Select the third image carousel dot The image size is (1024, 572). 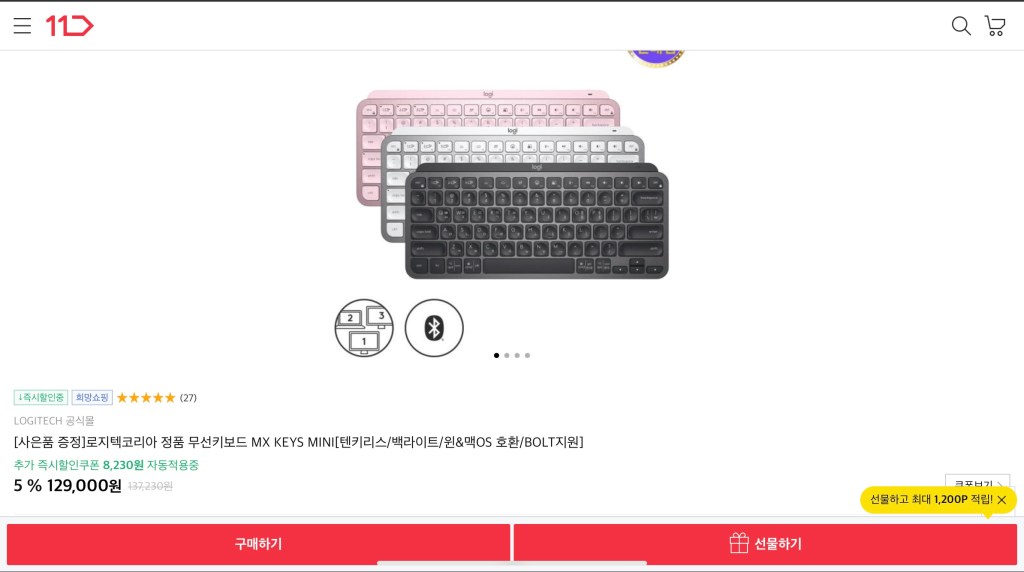517,356
